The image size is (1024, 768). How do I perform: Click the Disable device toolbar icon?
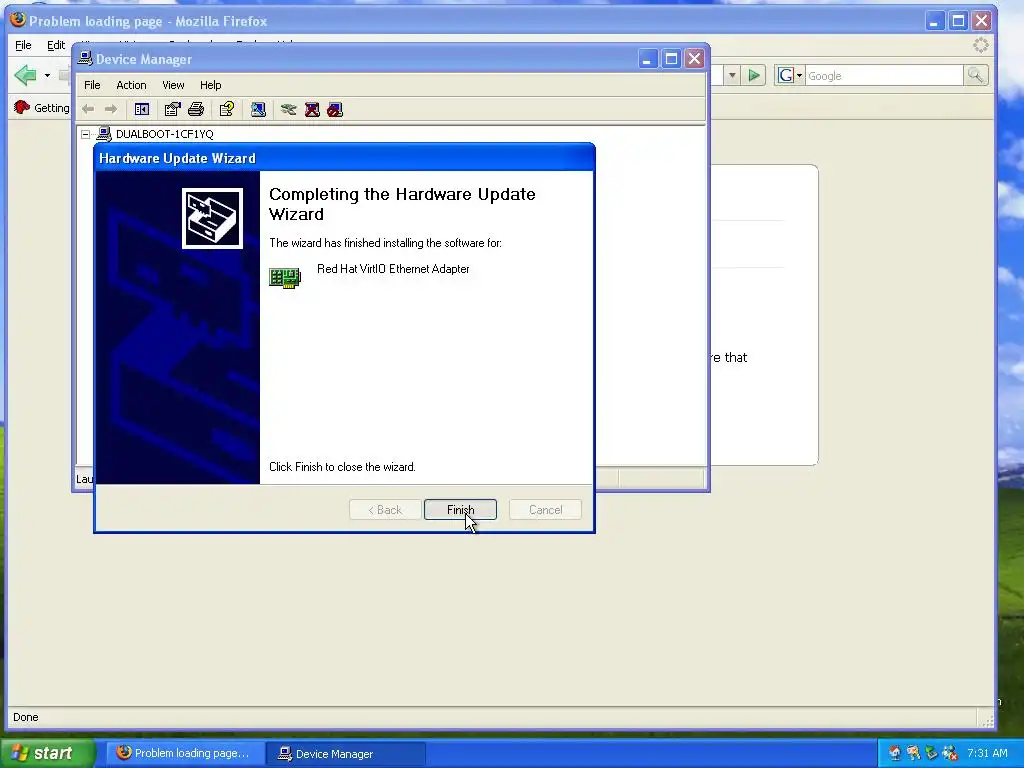click(335, 109)
